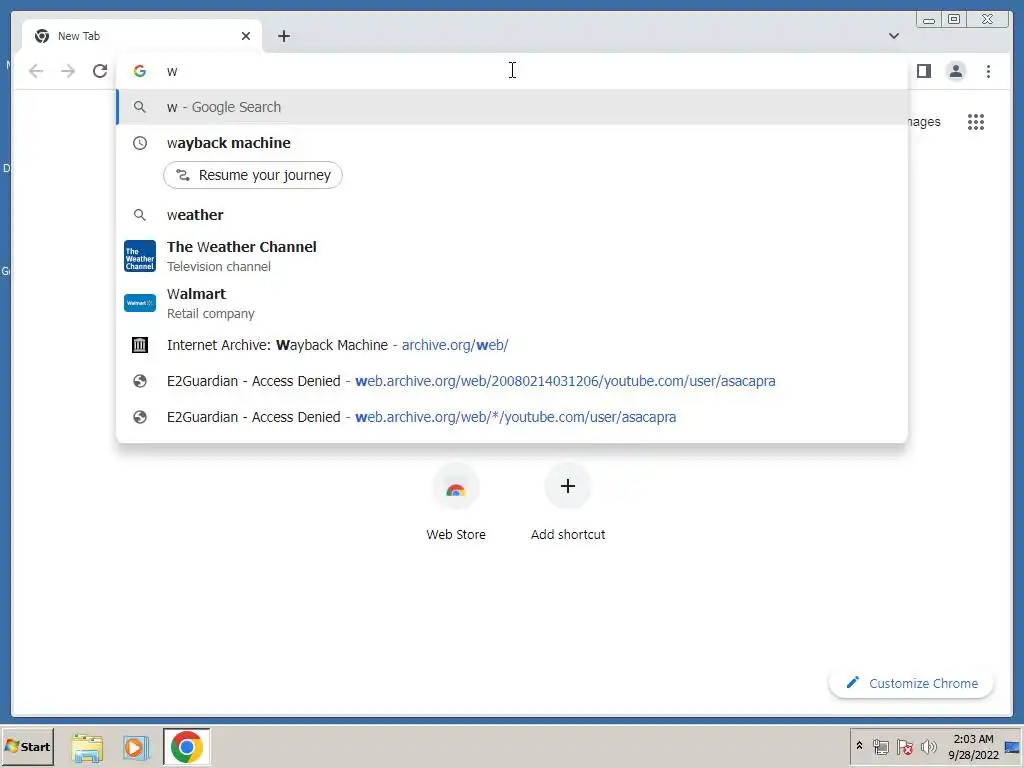Viewport: 1024px width, 768px height.
Task: Select the New Tab tab
Action: pos(142,36)
